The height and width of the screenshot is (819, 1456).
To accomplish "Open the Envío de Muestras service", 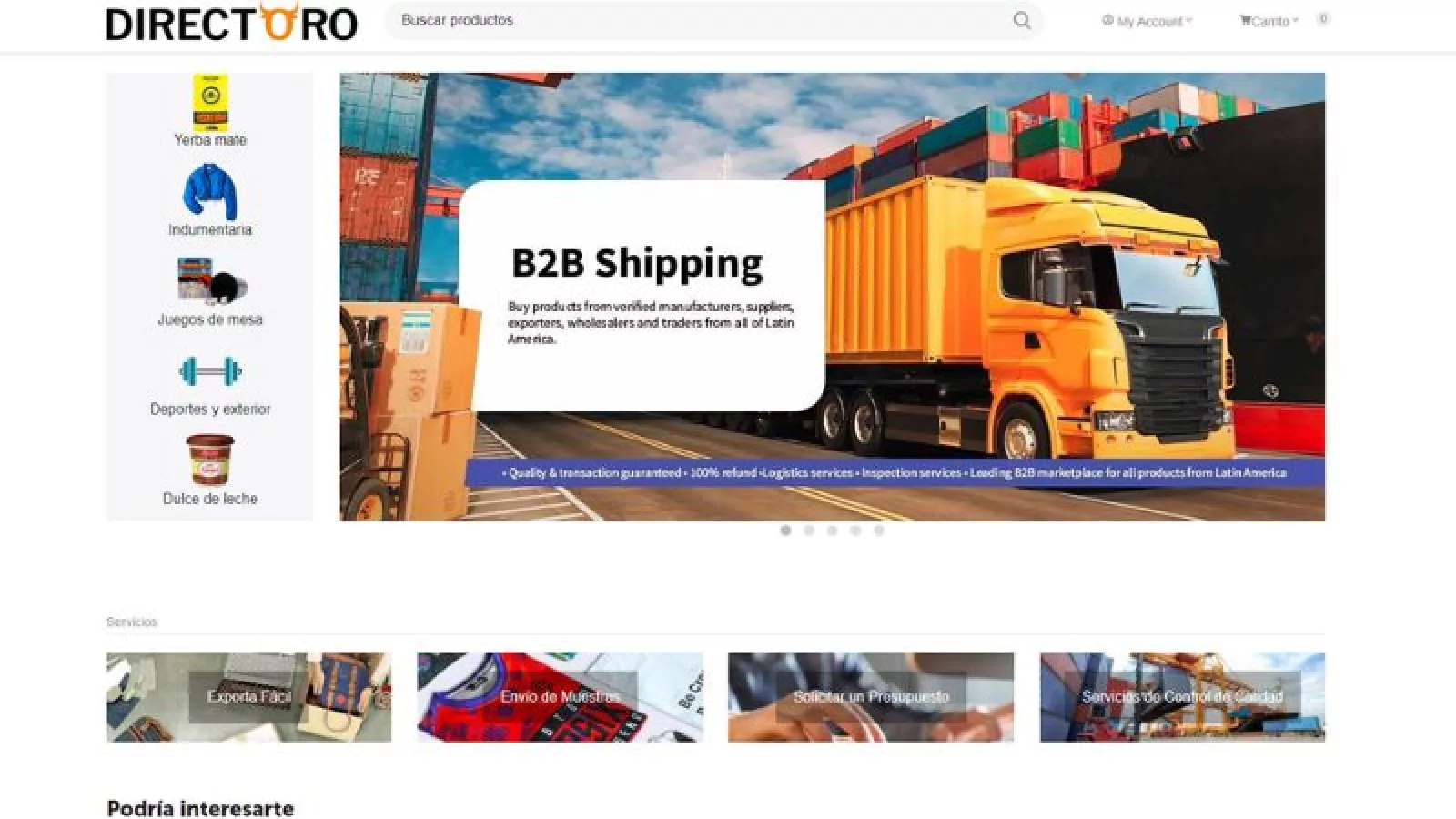I will point(560,697).
